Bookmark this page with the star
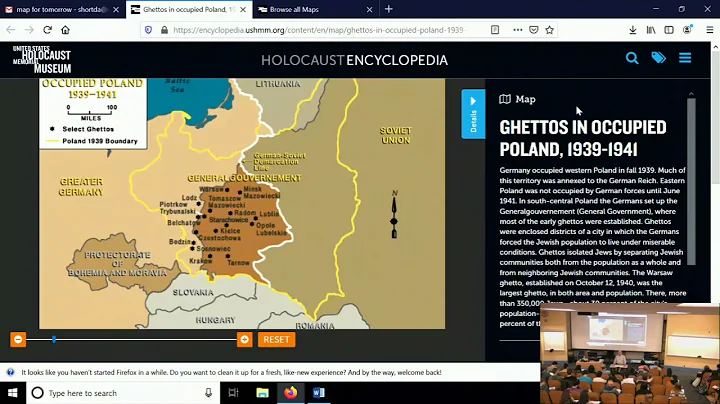 pos(550,30)
